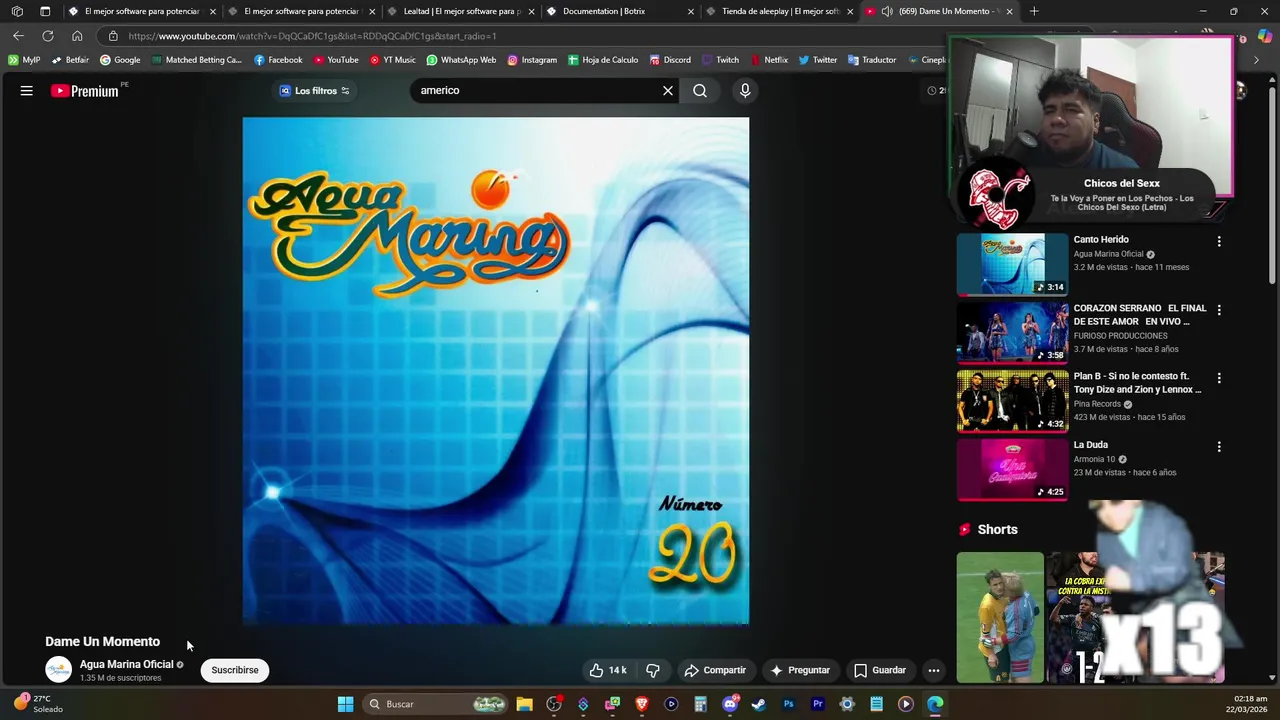
Task: Share the video via Compartir
Action: [715, 670]
